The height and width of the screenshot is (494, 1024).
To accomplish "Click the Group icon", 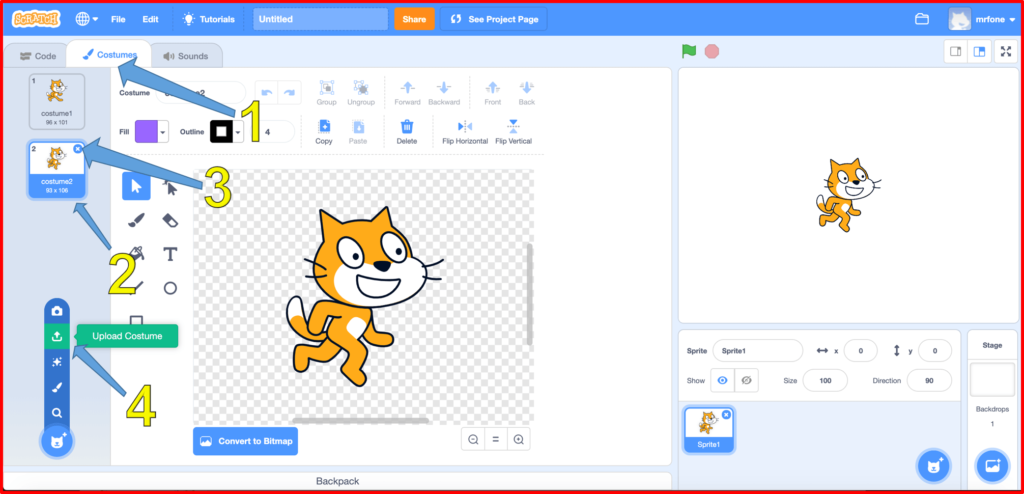I will 327,93.
